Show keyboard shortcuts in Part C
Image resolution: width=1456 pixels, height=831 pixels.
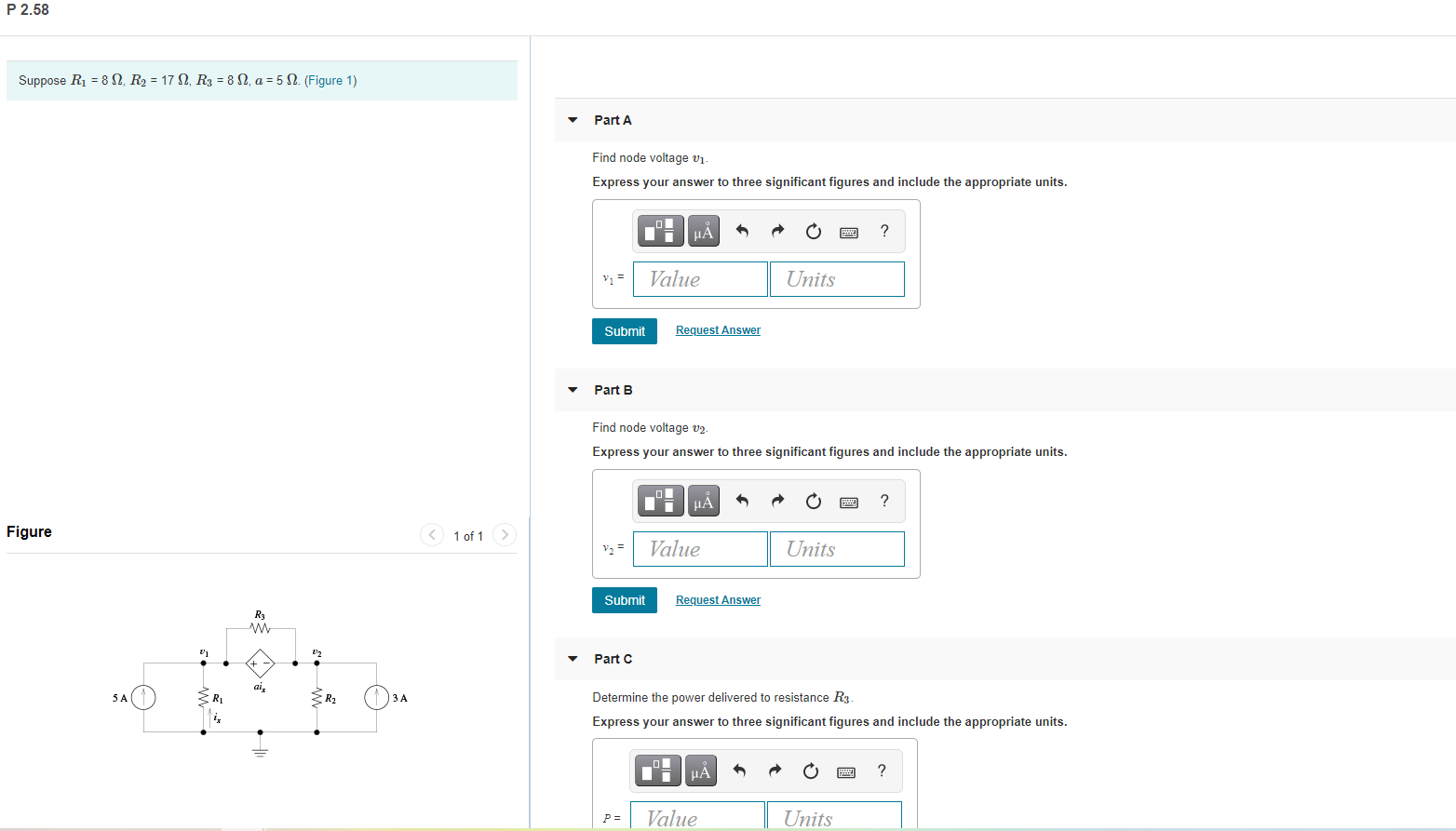846,771
